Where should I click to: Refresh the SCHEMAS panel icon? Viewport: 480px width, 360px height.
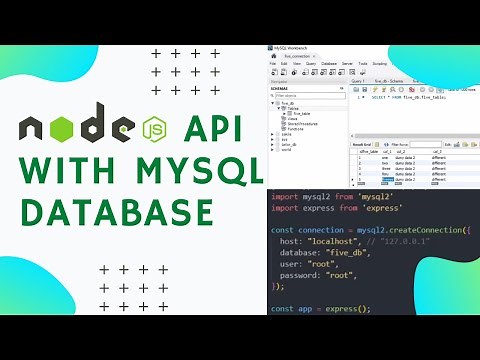click(x=342, y=88)
